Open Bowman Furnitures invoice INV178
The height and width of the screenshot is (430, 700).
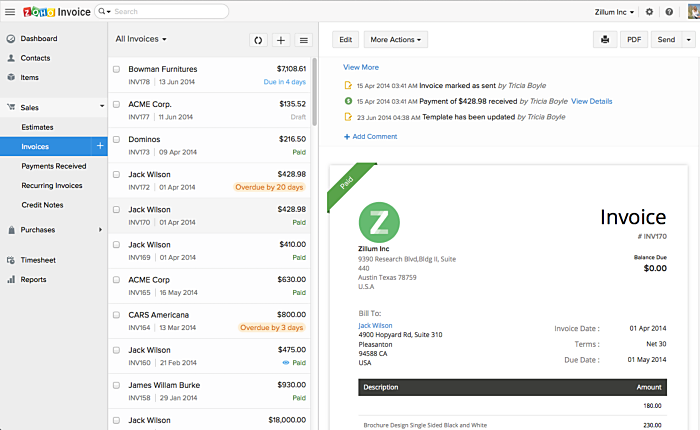210,75
